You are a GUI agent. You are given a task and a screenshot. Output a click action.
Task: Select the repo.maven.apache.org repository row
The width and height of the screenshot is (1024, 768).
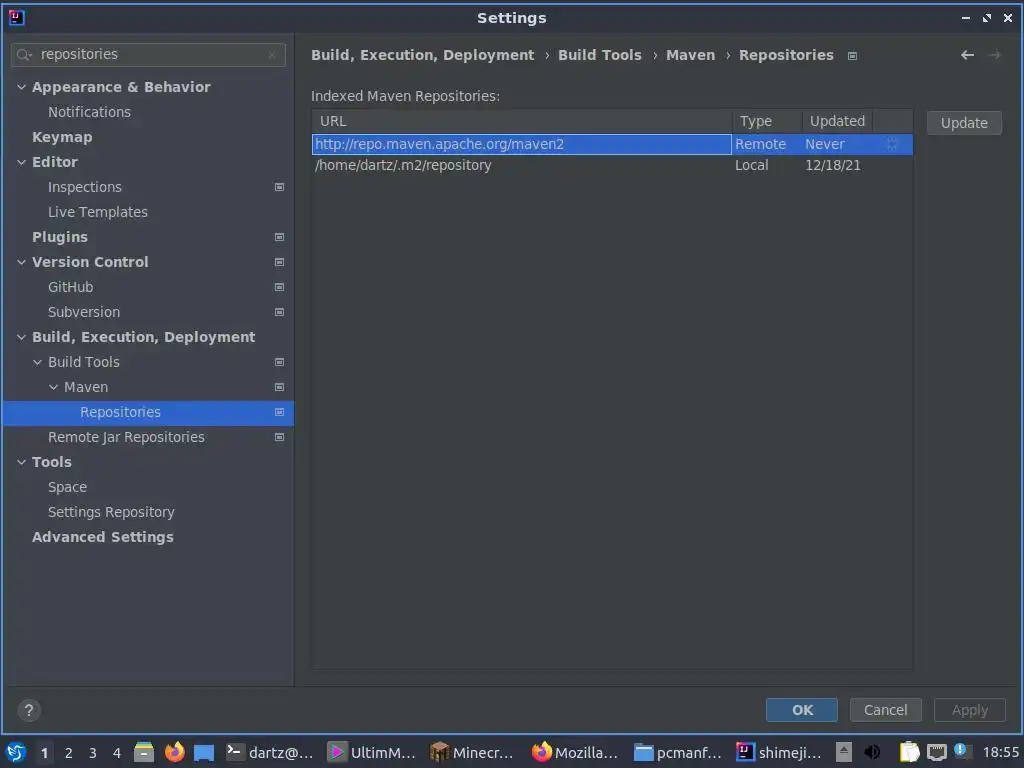point(612,144)
